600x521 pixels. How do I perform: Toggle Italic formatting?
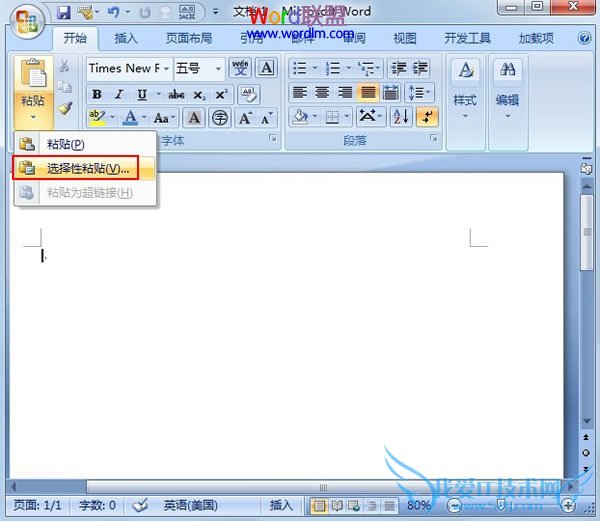(119, 94)
